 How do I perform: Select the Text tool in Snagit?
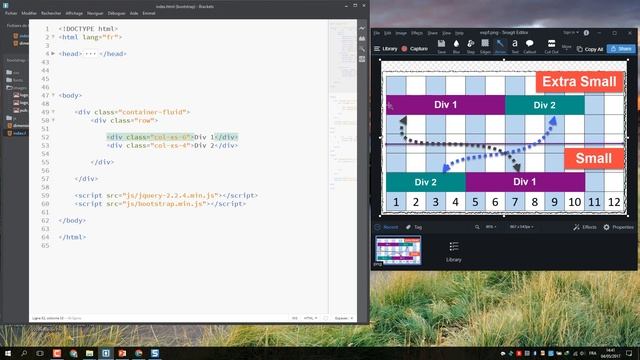(x=515, y=46)
